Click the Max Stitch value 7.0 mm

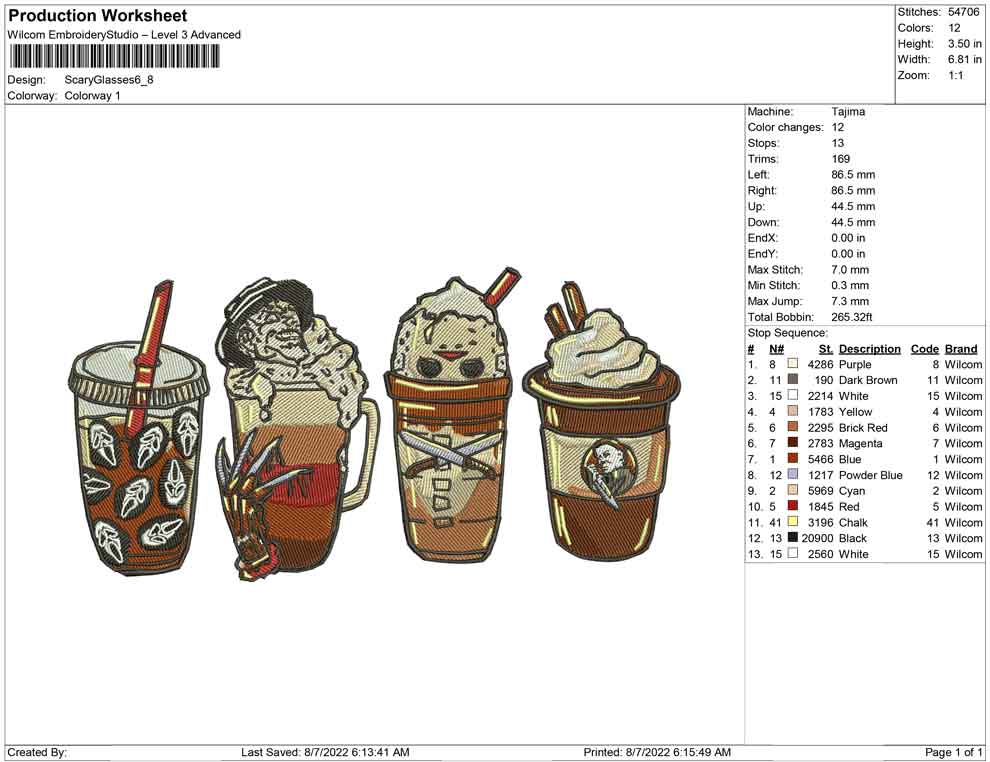point(850,270)
